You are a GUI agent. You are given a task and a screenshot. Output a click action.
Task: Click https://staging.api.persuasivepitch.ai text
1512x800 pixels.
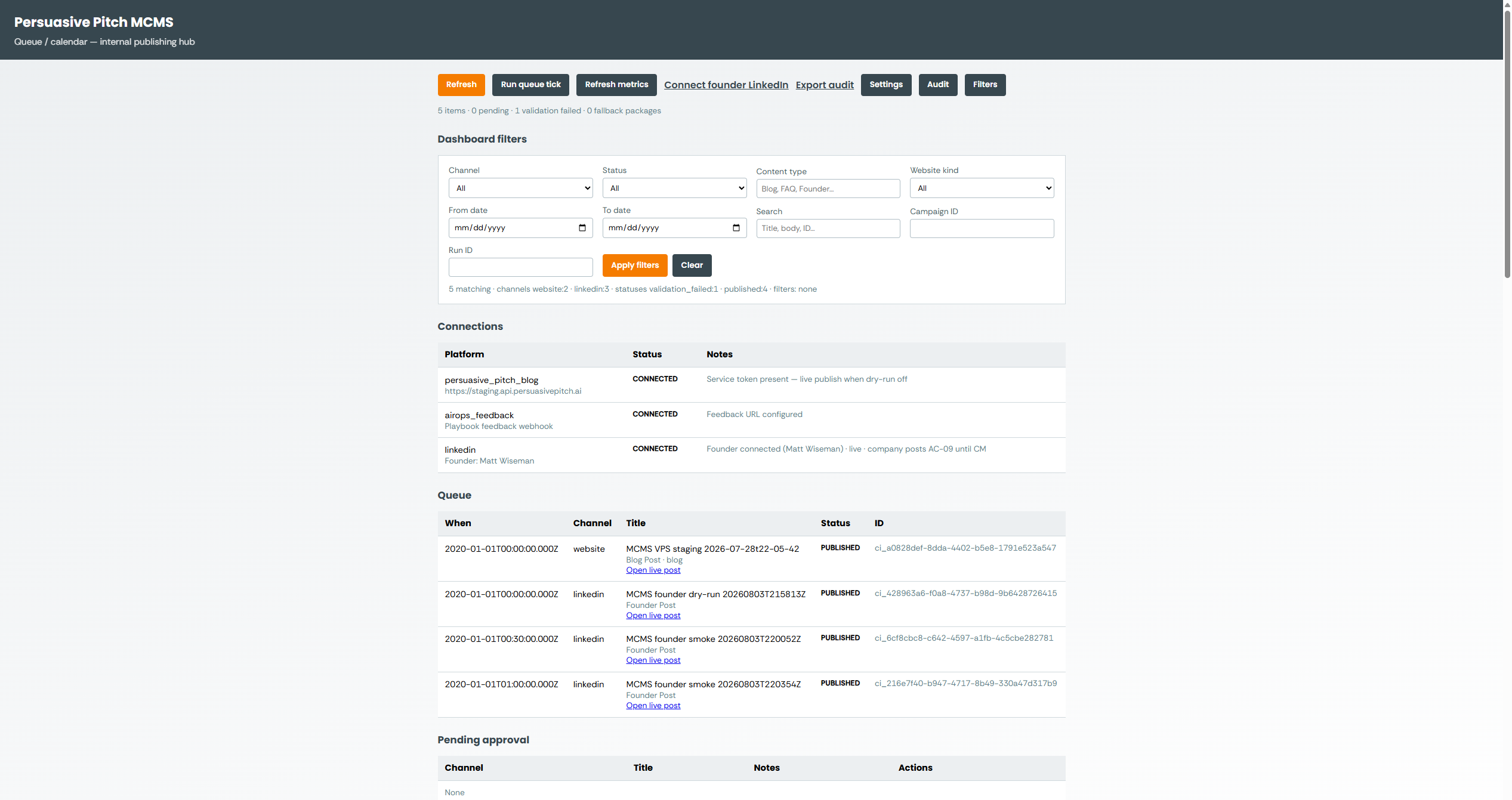[x=513, y=391]
